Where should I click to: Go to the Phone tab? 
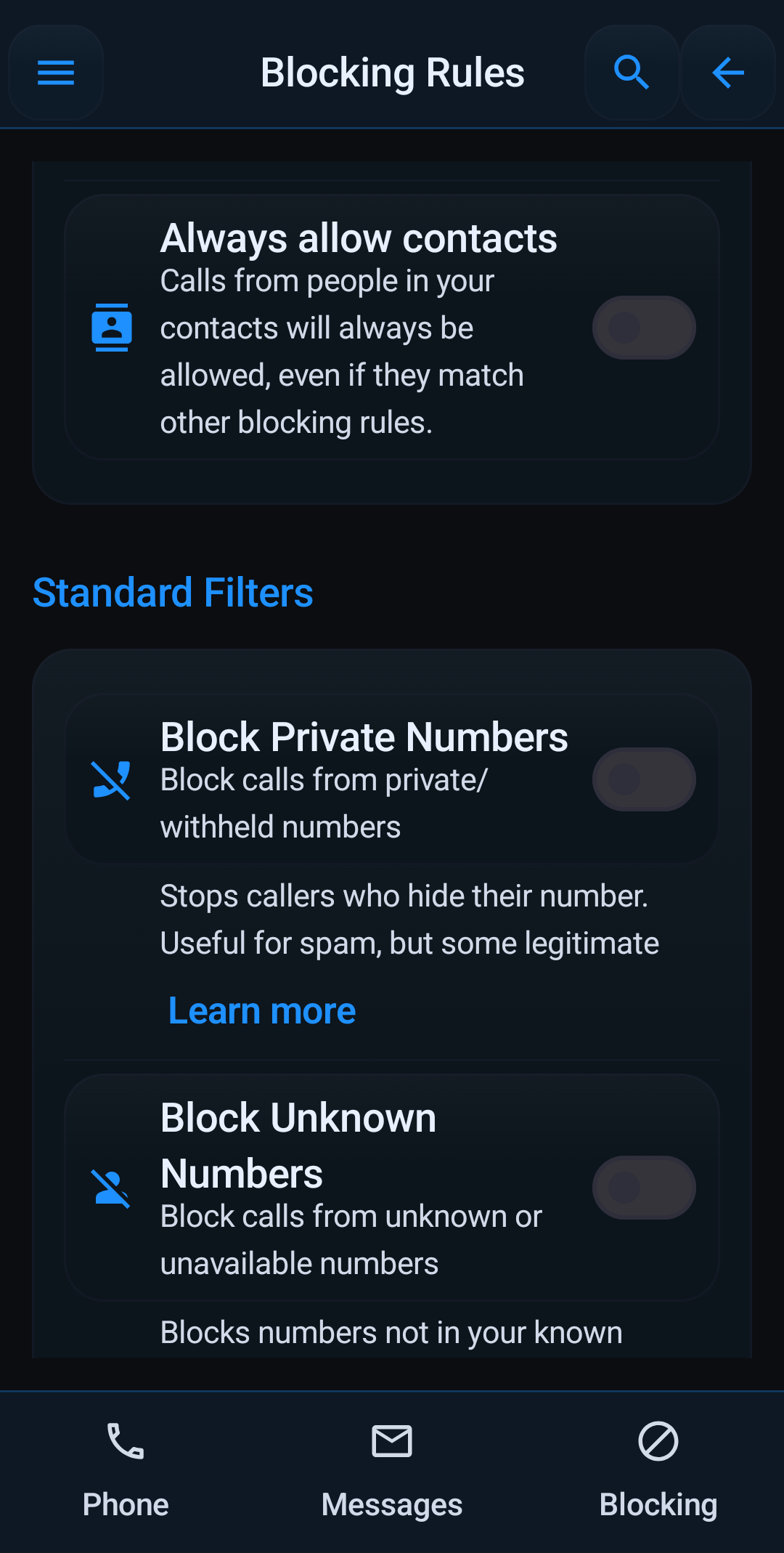pyautogui.click(x=125, y=1467)
